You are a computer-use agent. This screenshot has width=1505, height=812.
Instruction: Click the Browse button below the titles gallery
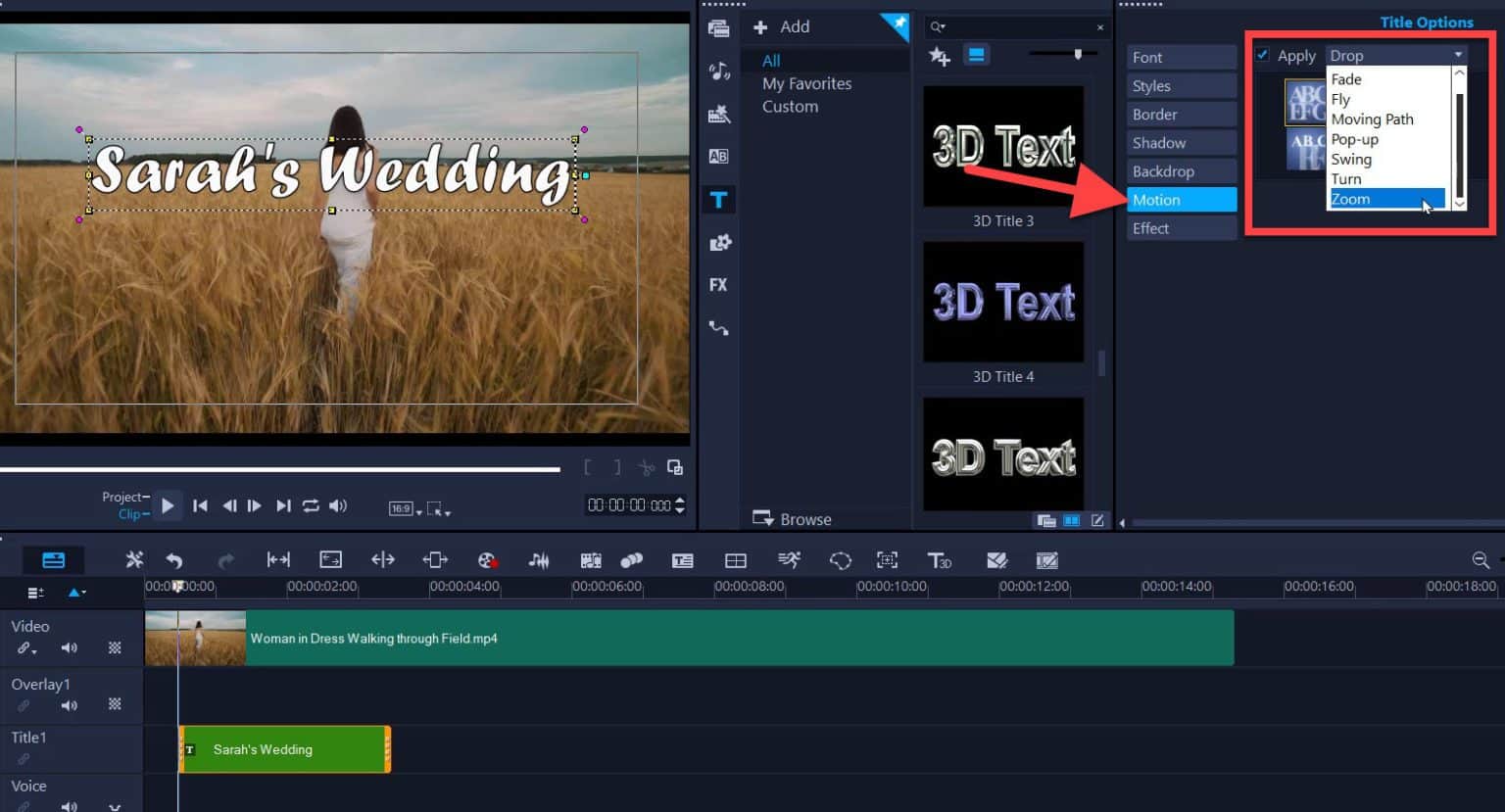click(791, 518)
